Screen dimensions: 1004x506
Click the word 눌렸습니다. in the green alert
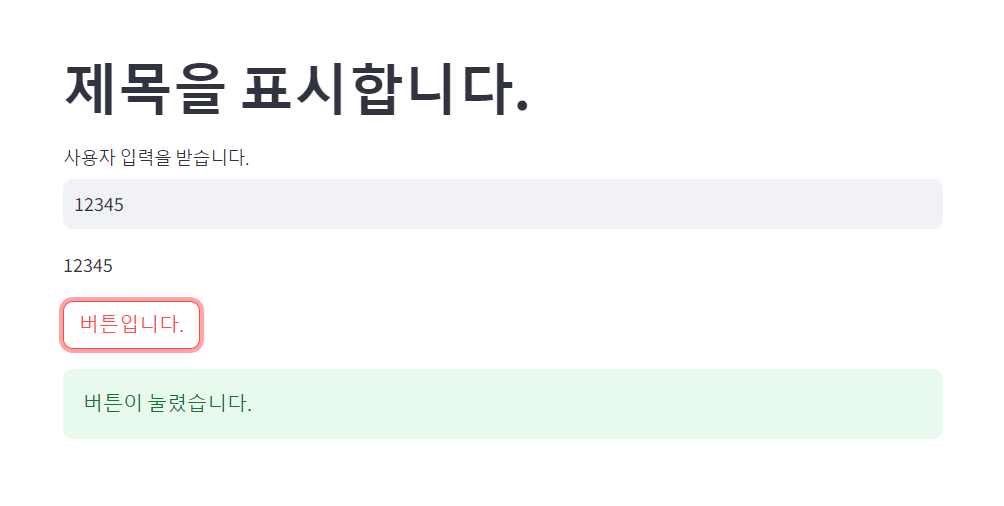(200, 403)
